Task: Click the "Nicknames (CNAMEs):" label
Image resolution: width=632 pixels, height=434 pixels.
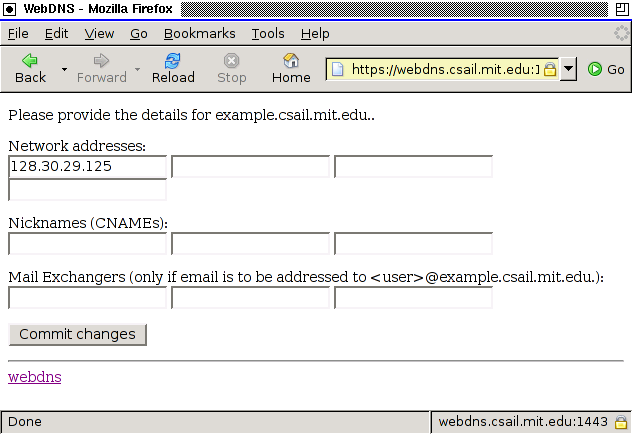Action: pos(88,223)
